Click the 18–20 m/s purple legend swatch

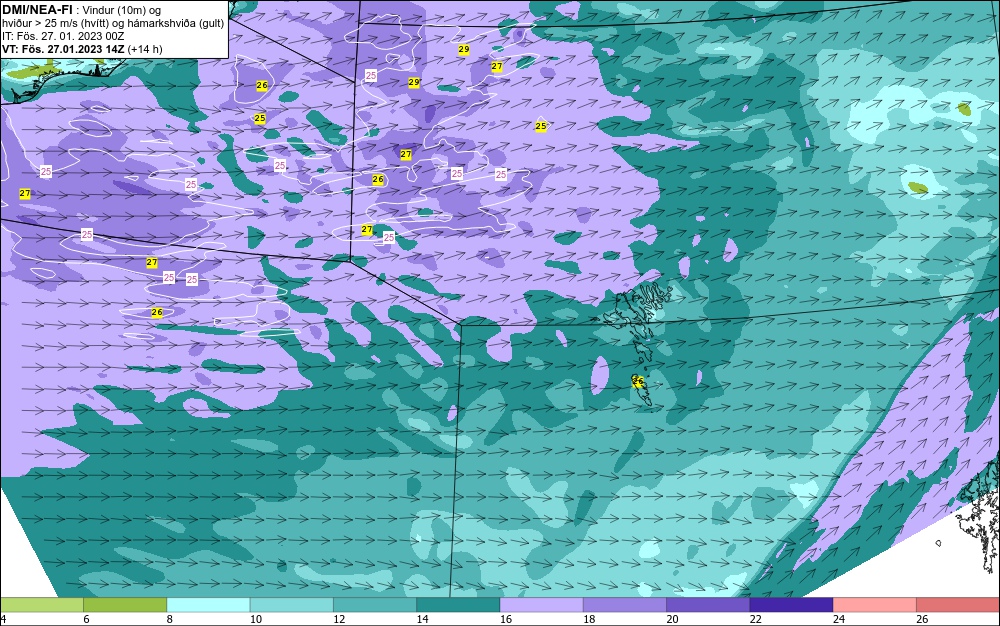tap(624, 604)
